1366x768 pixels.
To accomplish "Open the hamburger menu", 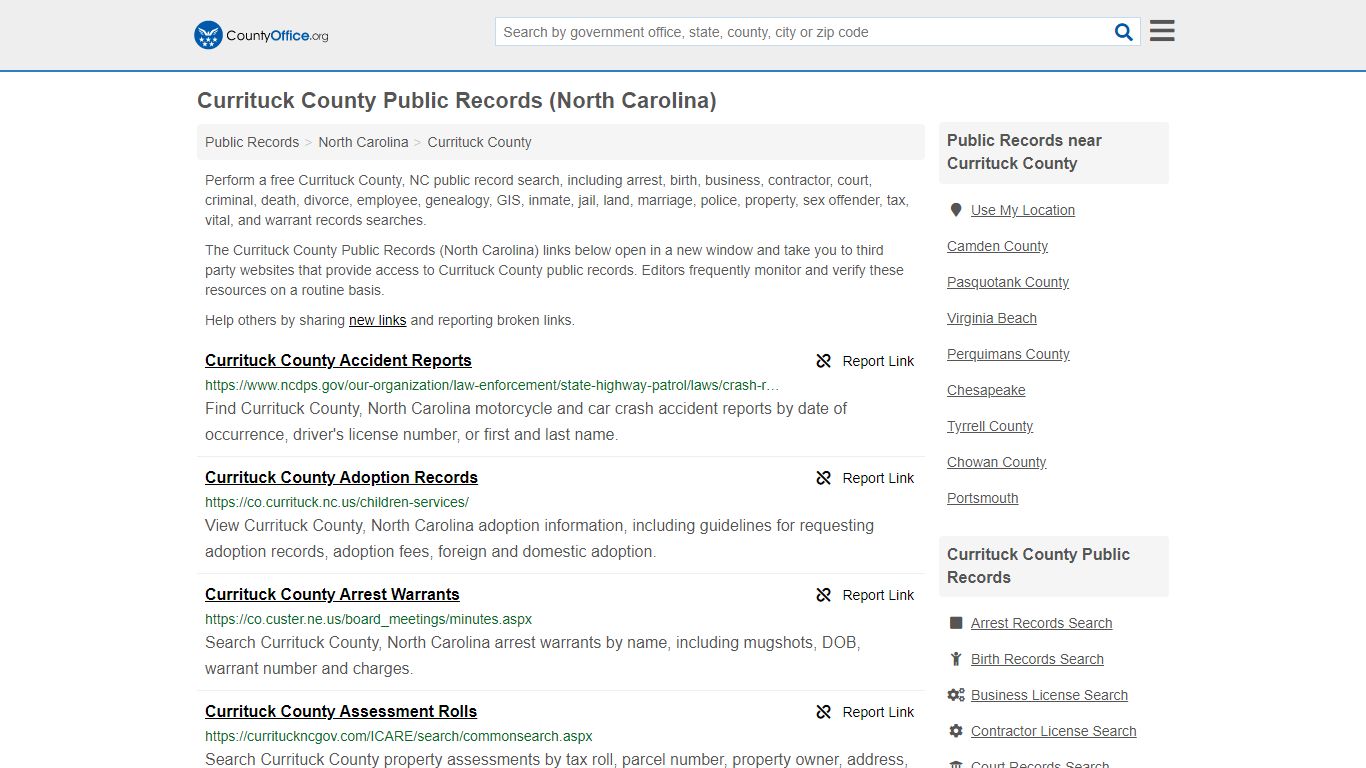I will 1162,31.
